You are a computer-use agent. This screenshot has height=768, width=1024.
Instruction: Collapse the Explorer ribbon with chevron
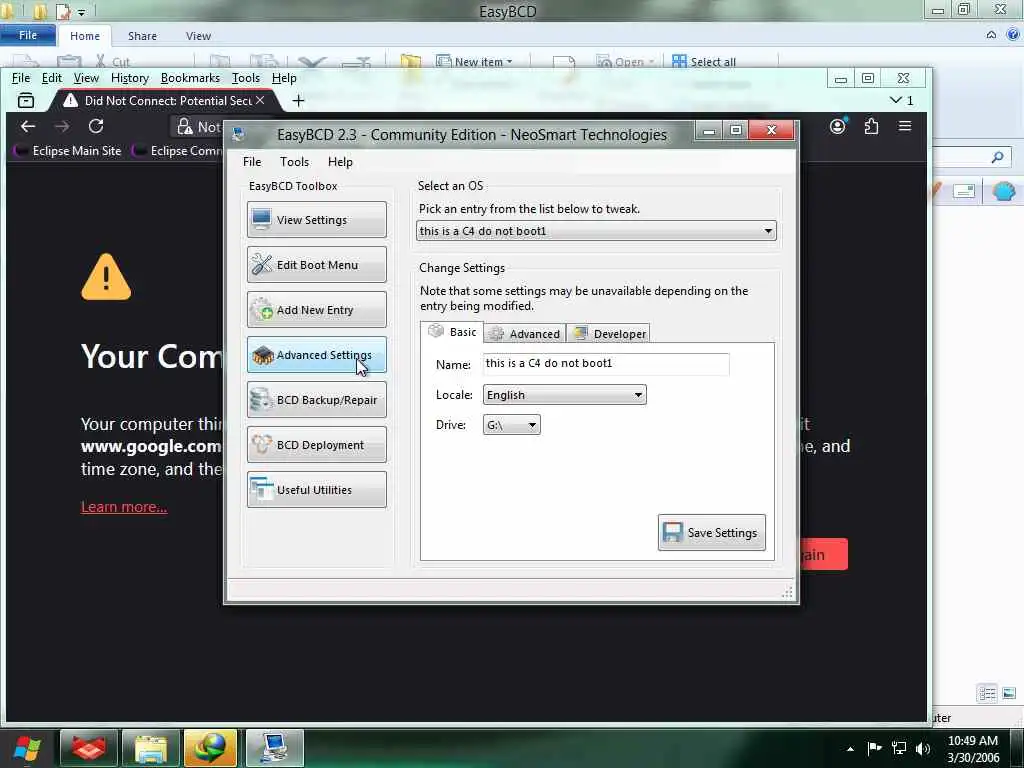coord(991,35)
